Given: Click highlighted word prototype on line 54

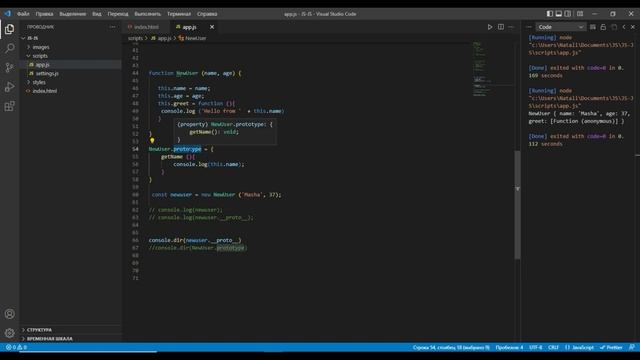Looking at the screenshot, I should (x=187, y=149).
